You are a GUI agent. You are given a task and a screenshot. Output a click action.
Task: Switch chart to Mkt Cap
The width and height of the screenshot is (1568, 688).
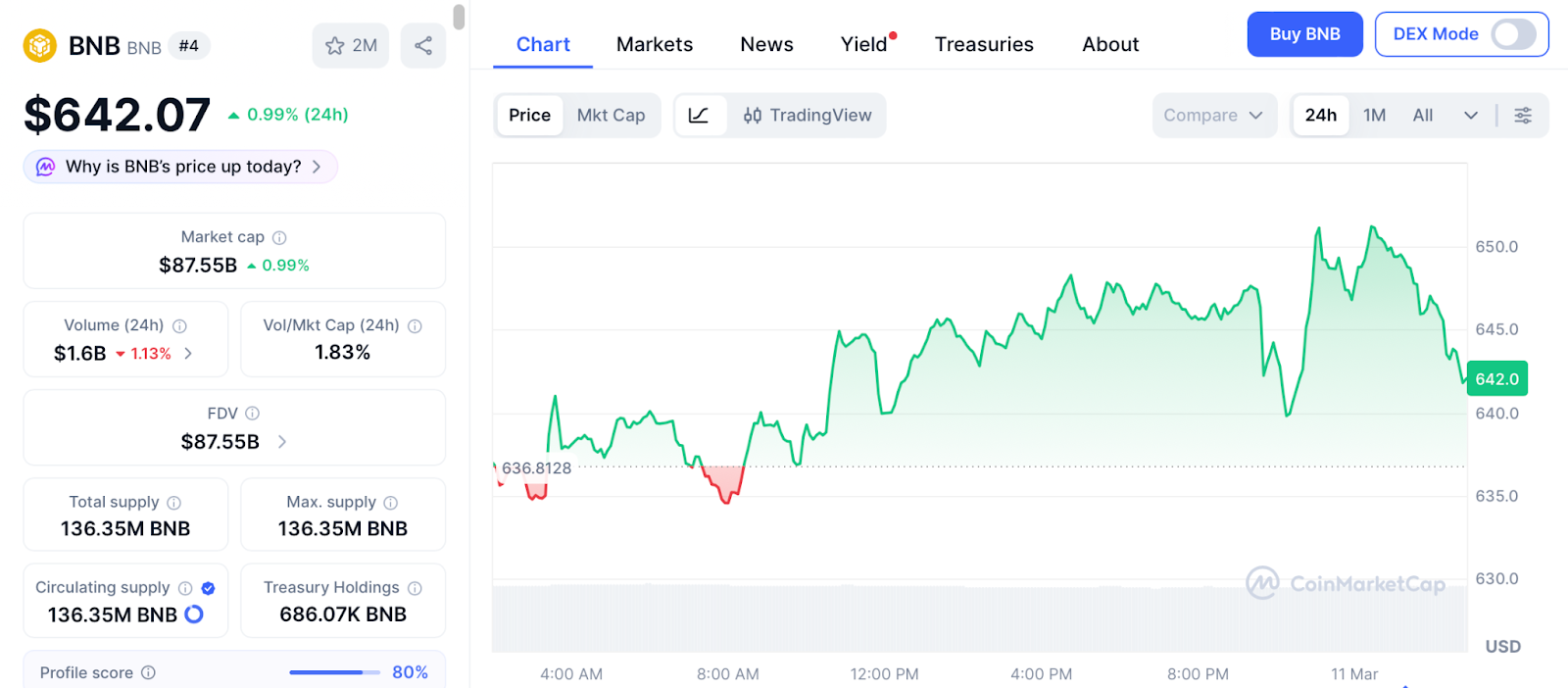[611, 116]
